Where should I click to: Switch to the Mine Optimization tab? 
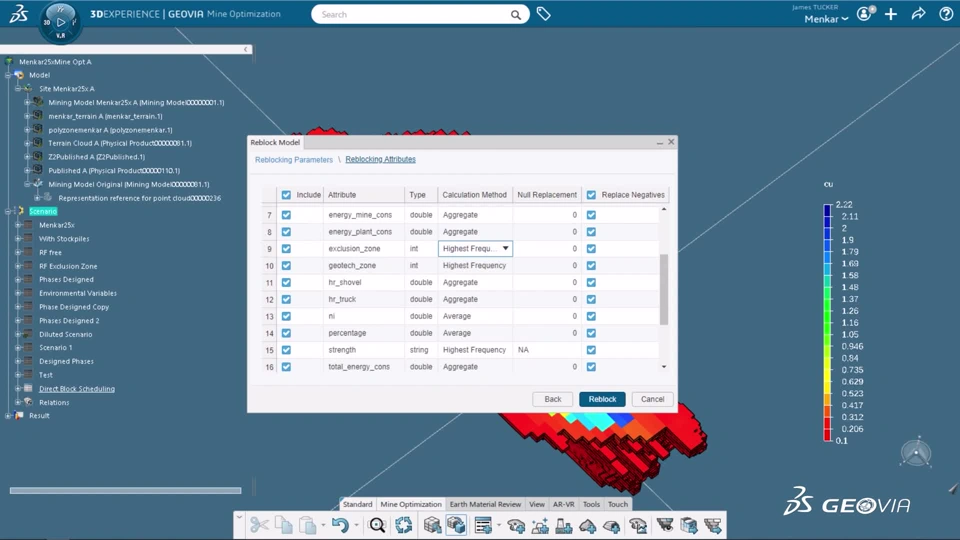coord(411,504)
